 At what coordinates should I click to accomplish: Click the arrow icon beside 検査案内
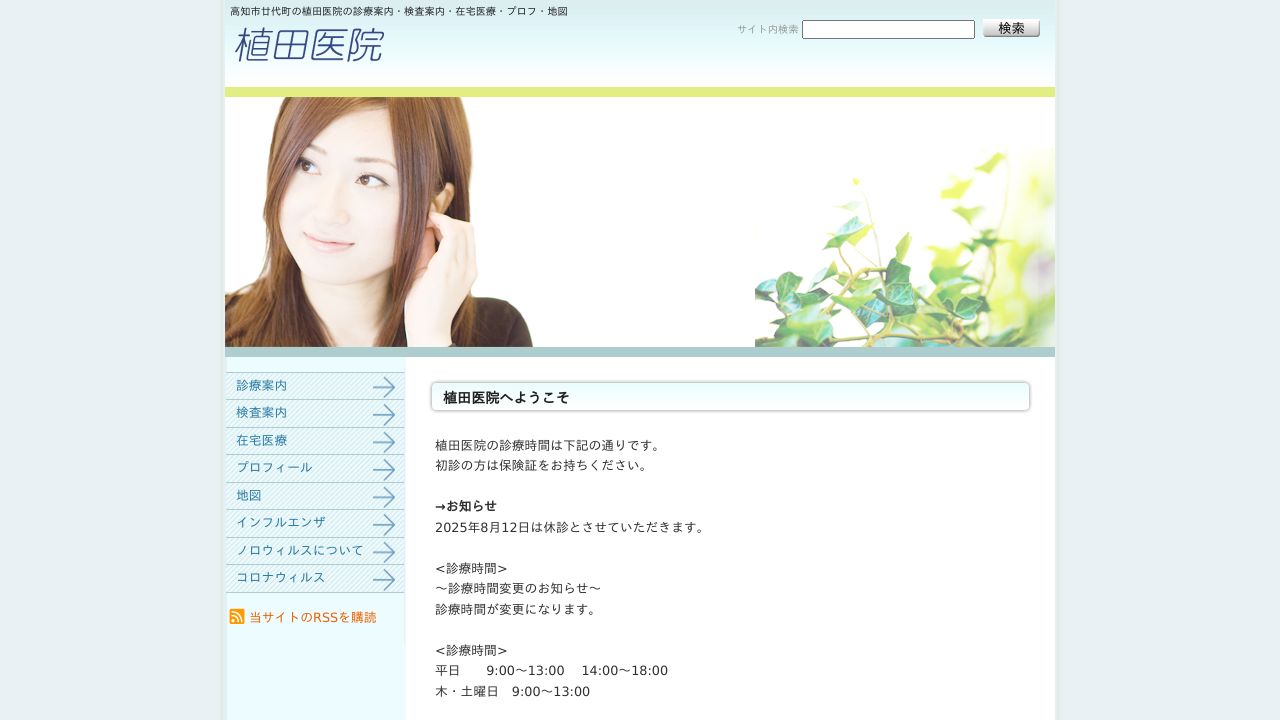384,414
